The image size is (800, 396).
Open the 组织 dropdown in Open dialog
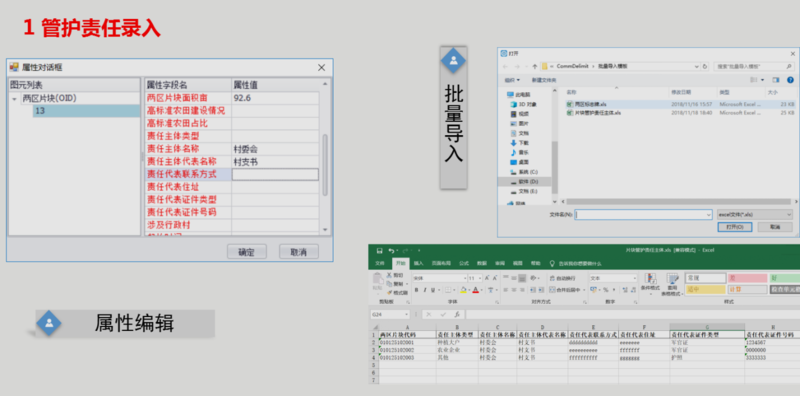[512, 80]
